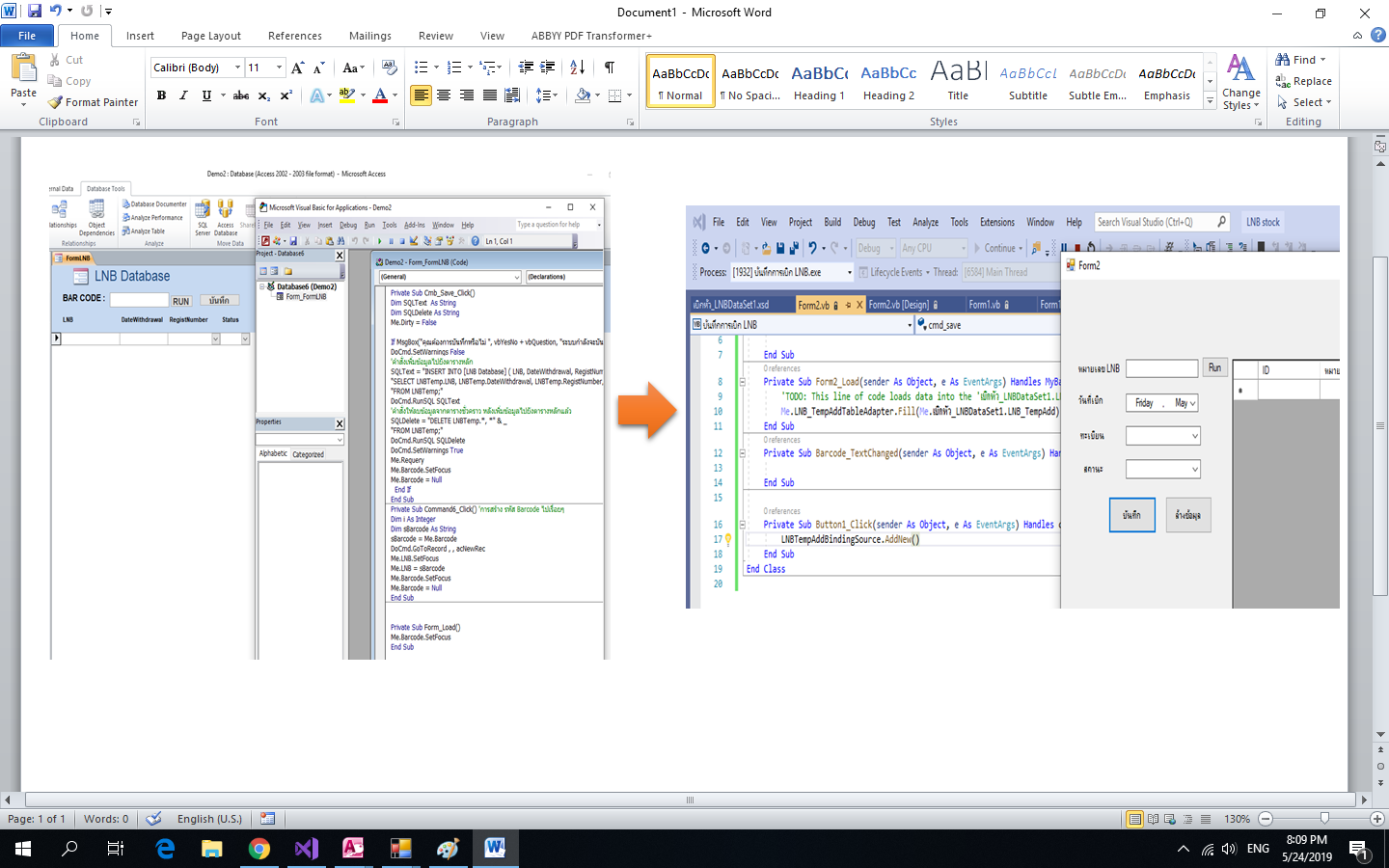
Task: Apply the Heading 1 style
Action: (819, 82)
